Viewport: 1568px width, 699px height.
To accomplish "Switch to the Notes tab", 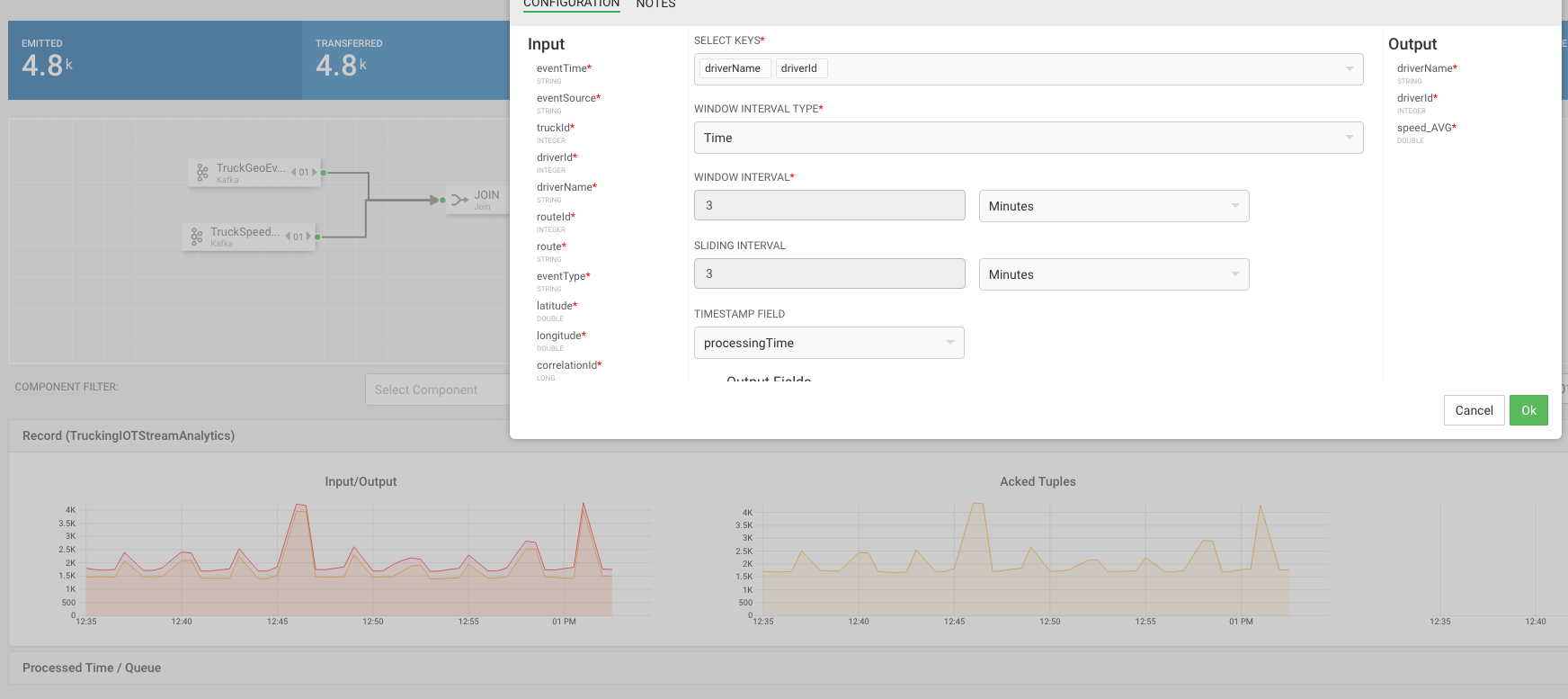I will [x=655, y=4].
